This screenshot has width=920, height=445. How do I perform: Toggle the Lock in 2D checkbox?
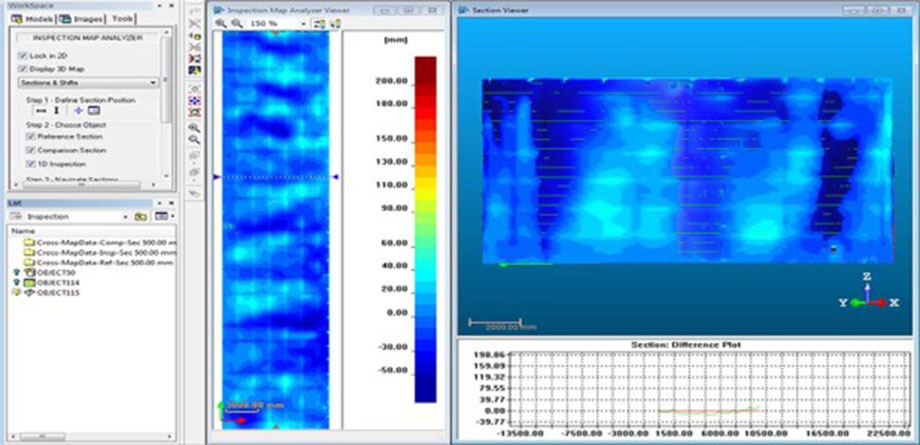click(23, 56)
